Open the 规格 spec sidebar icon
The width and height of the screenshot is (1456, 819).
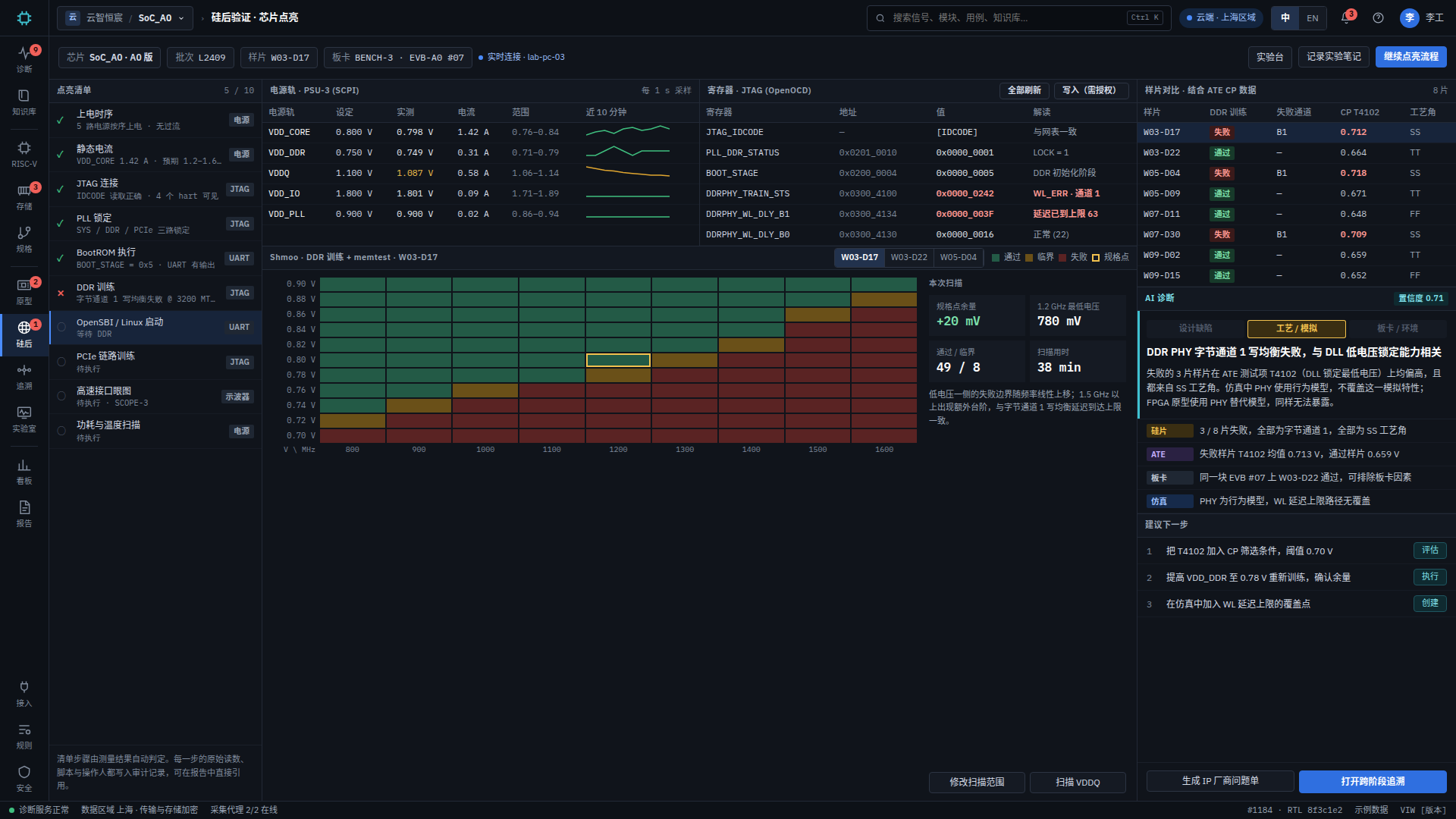24,239
